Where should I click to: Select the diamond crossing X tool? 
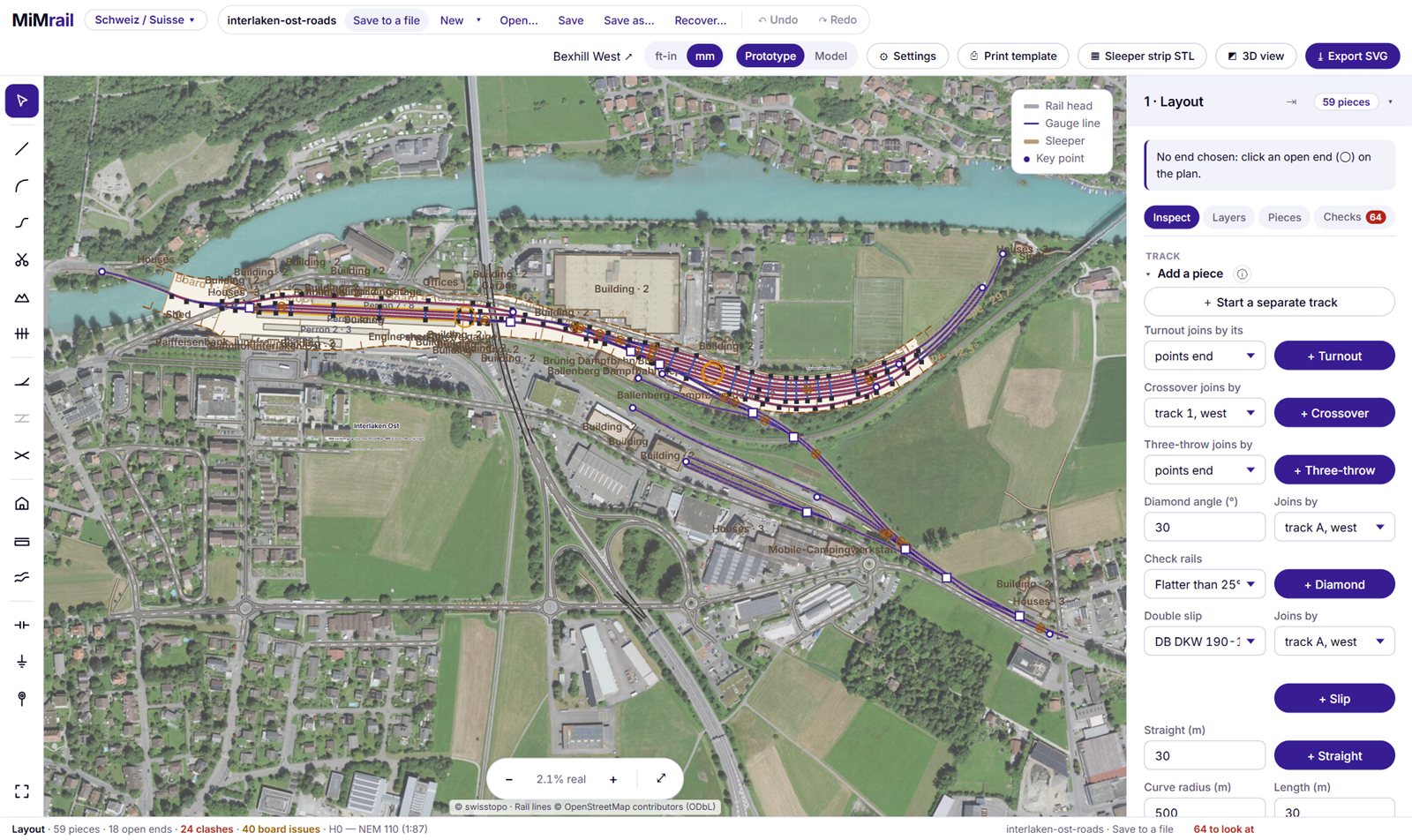pos(22,455)
